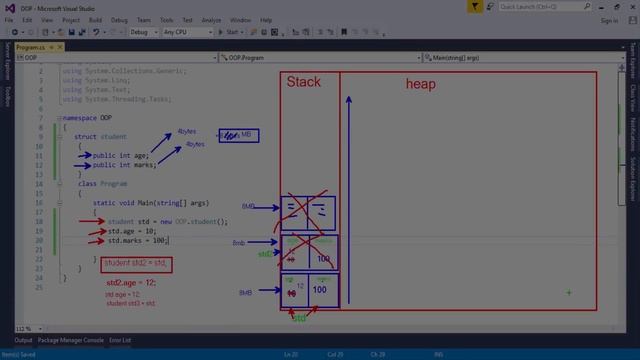Click the Comment Out Lines toolbar icon
Viewport: 640px width, 360px height.
point(320,32)
